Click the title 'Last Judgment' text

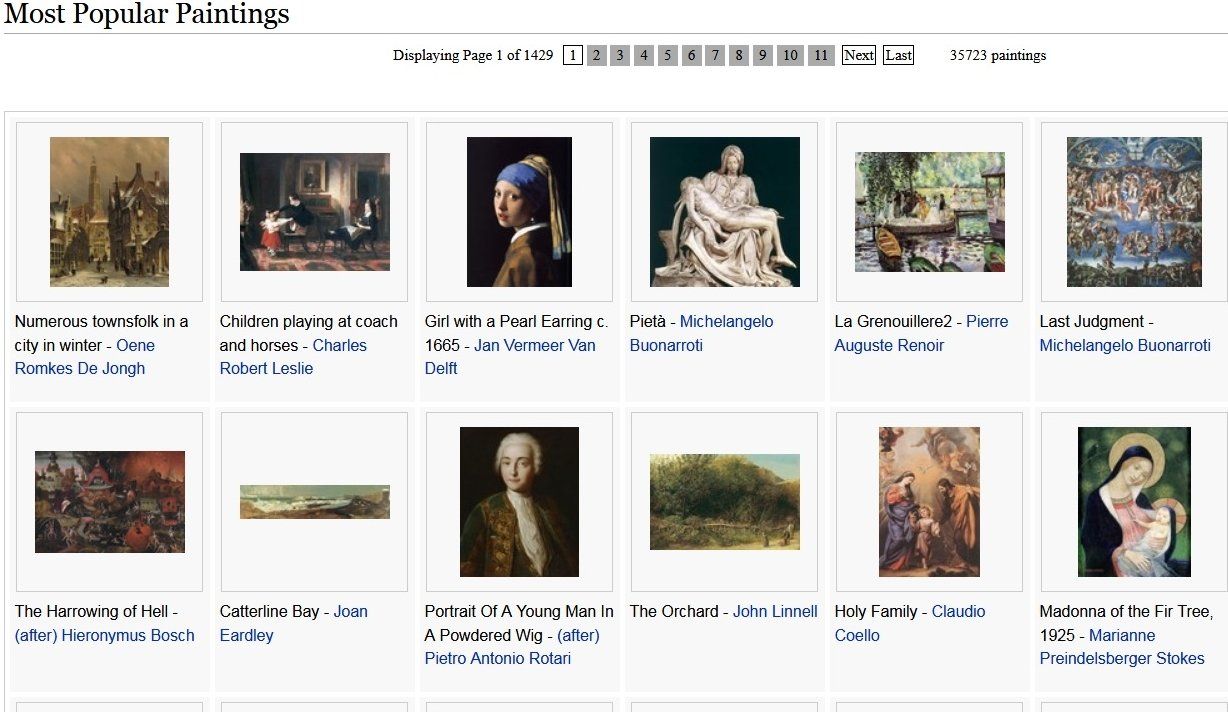[x=1092, y=322]
